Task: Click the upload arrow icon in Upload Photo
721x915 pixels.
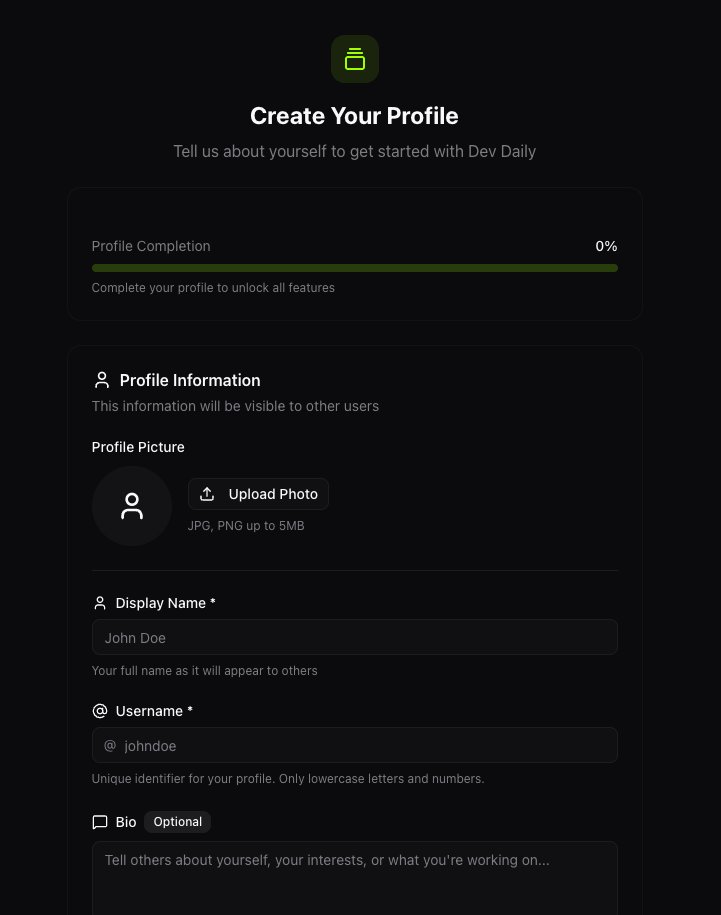Action: point(207,494)
